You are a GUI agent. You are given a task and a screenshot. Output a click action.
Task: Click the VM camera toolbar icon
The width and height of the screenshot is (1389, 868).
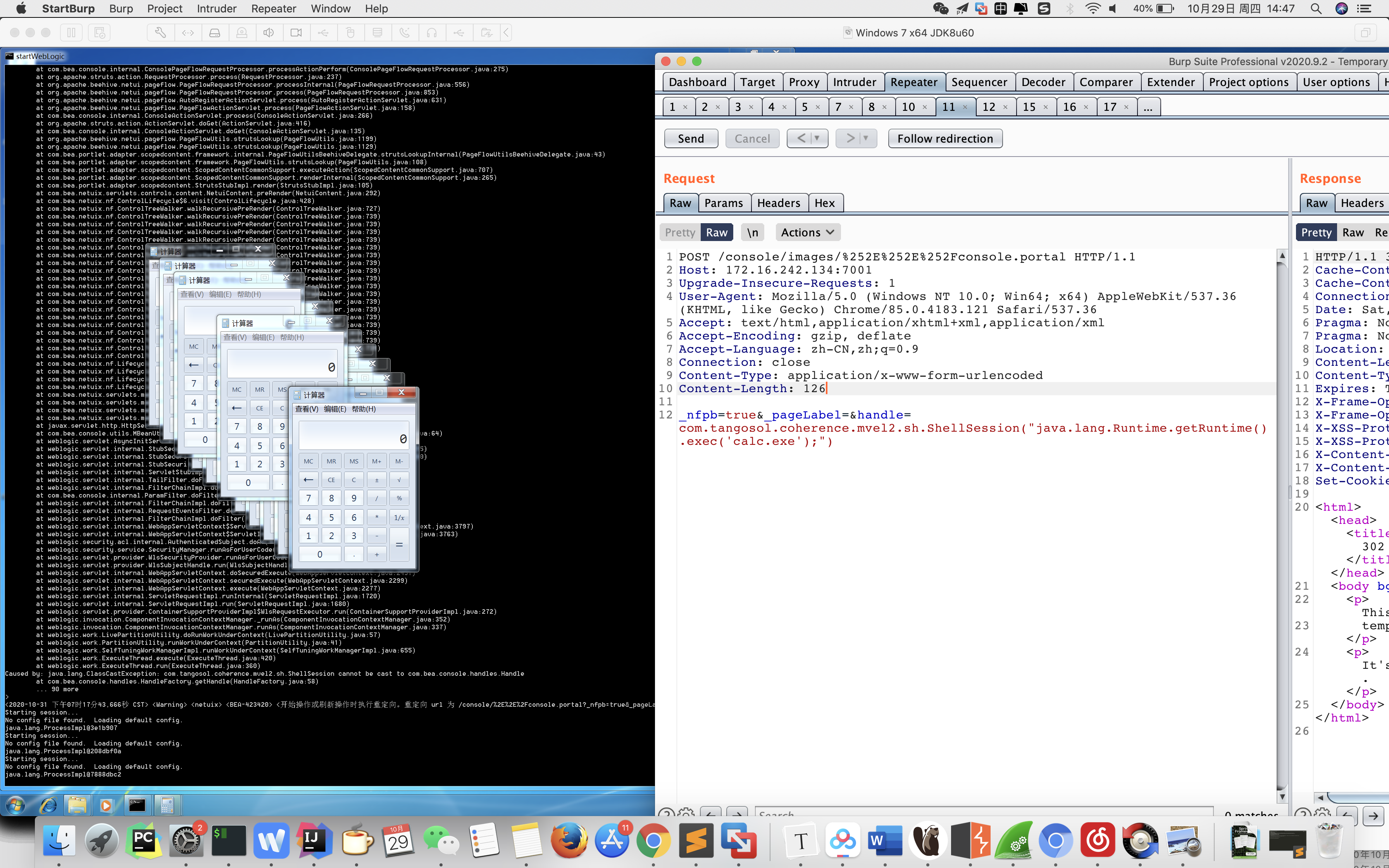(x=296, y=33)
